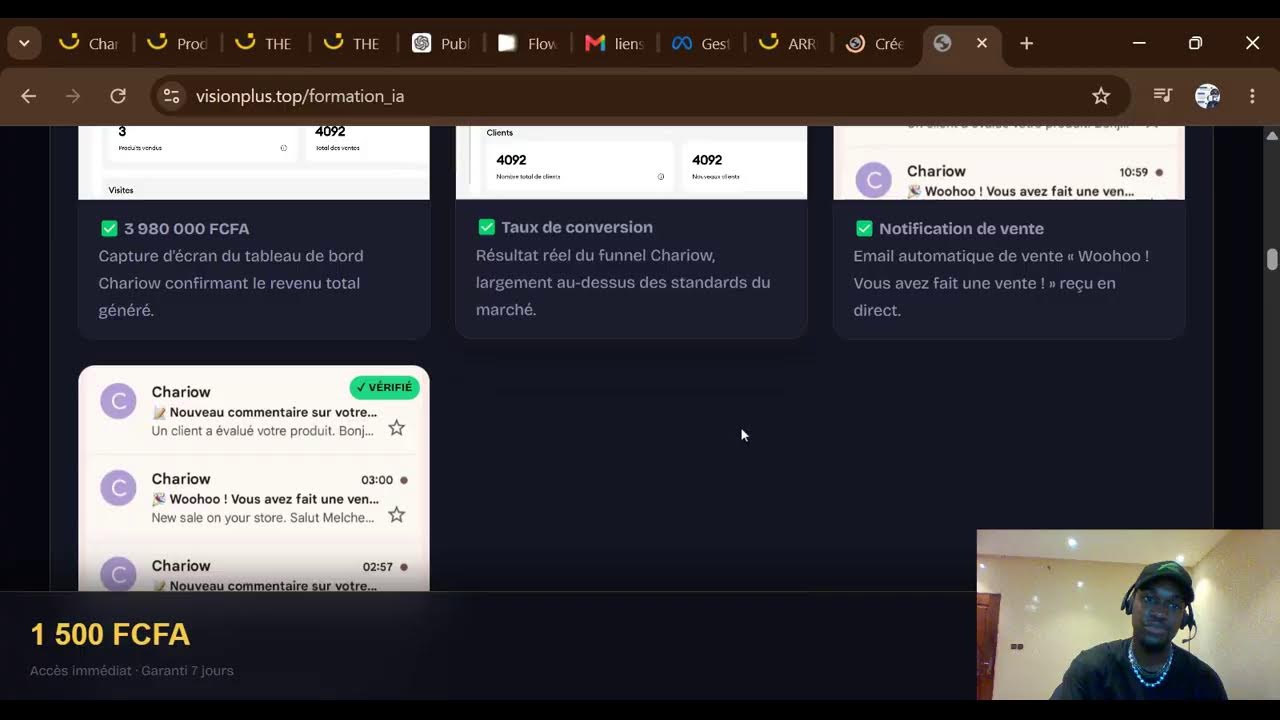Switch to the 'Flow' browser tab
Image resolution: width=1280 pixels, height=720 pixels.
pos(528,43)
